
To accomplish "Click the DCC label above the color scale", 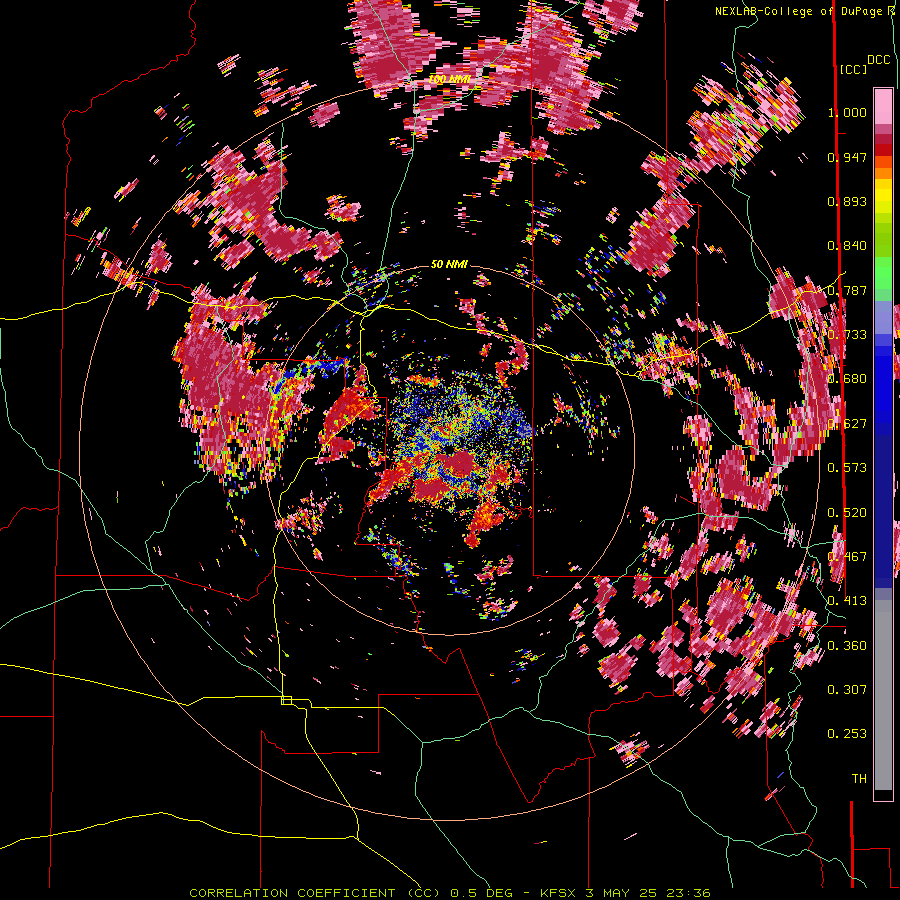I will (879, 60).
